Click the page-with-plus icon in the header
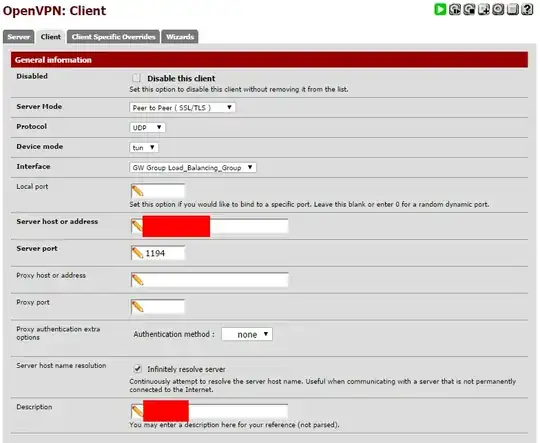This screenshot has width=540, height=443. (x=484, y=9)
